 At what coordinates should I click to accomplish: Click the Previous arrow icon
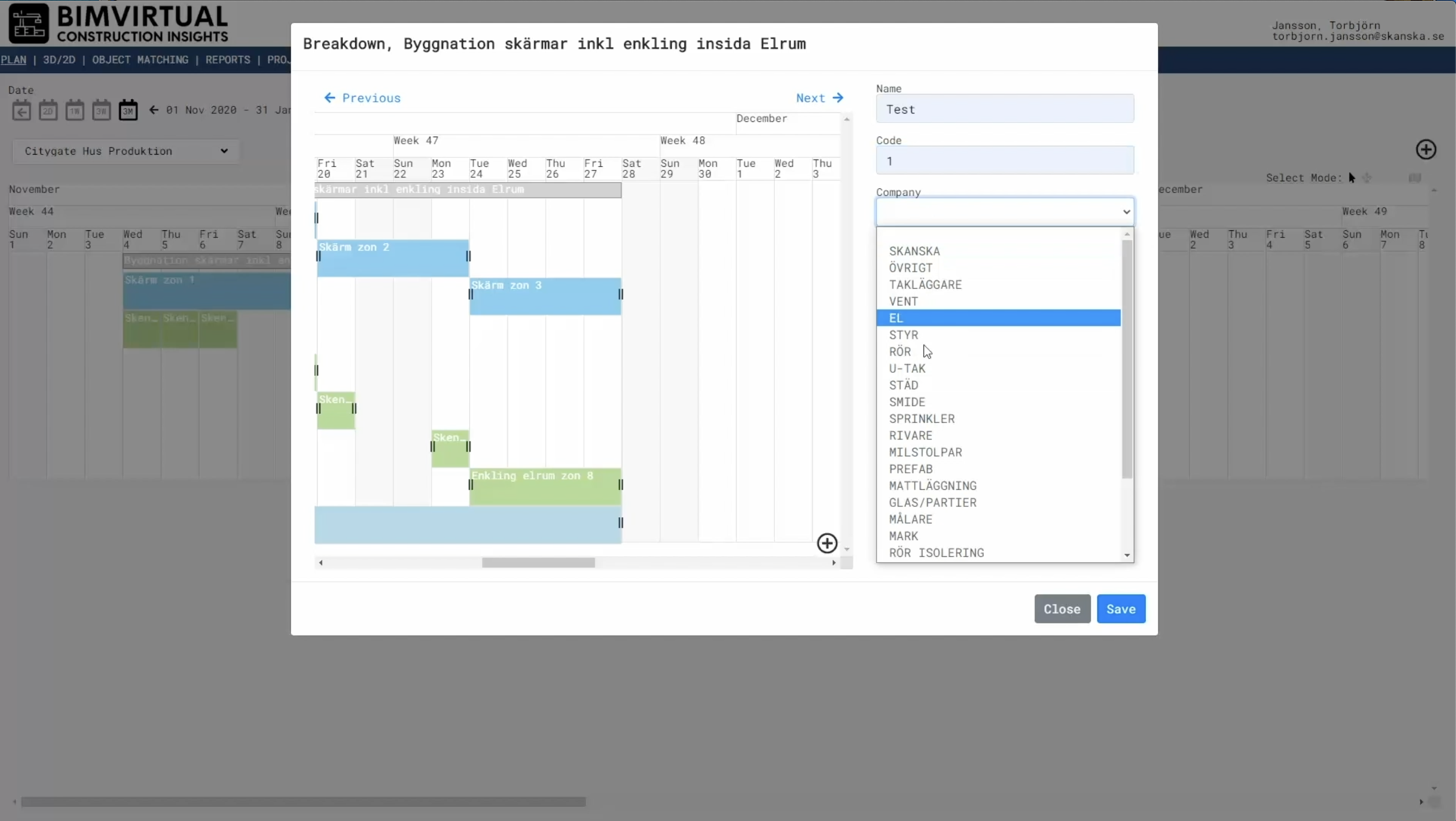[330, 98]
